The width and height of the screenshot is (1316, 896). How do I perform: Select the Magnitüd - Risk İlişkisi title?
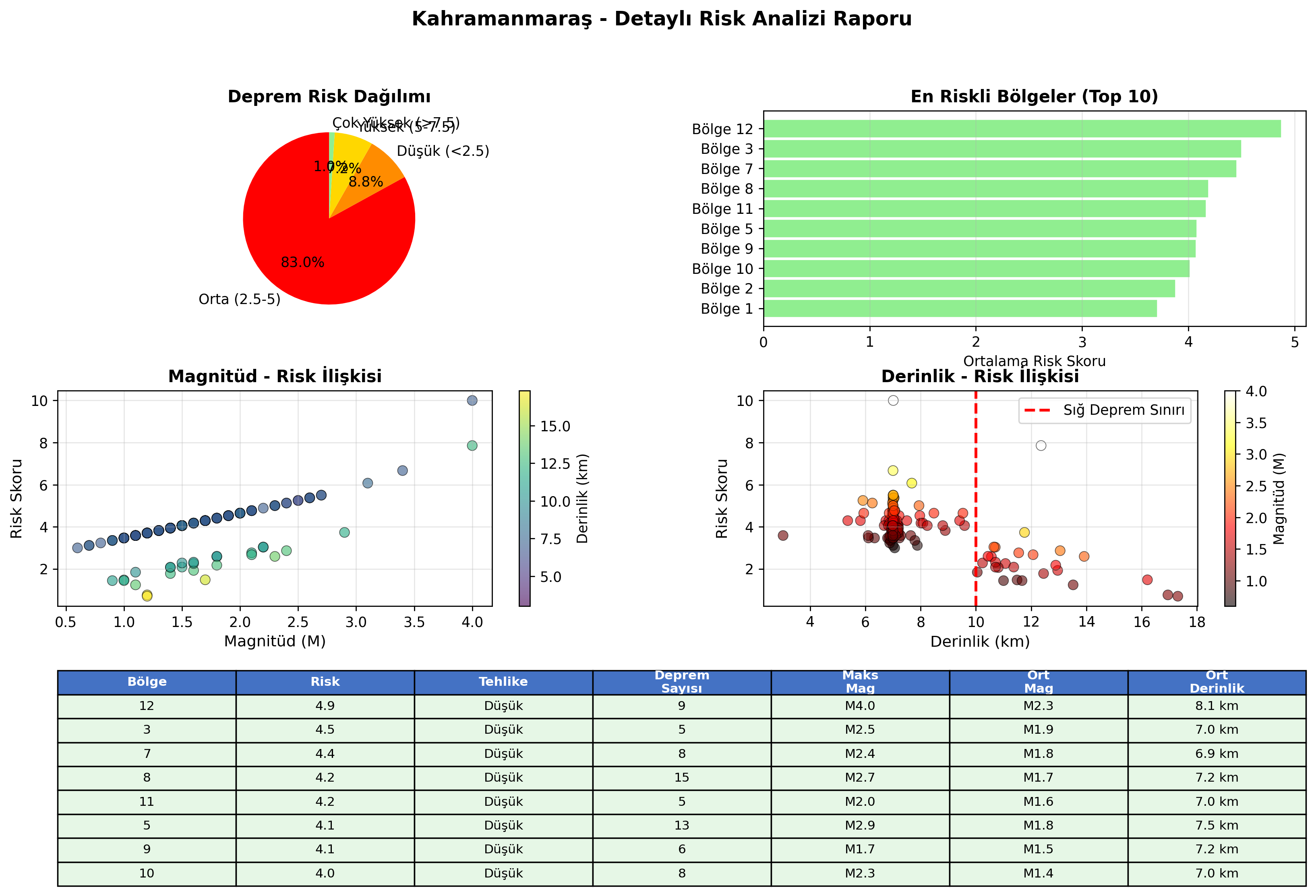point(275,376)
